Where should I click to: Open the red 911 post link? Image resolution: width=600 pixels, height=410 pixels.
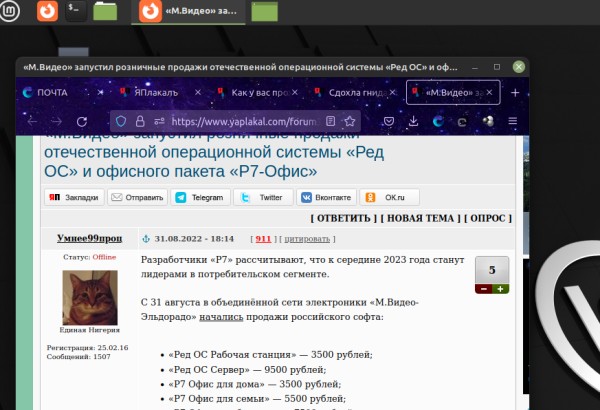(x=263, y=239)
